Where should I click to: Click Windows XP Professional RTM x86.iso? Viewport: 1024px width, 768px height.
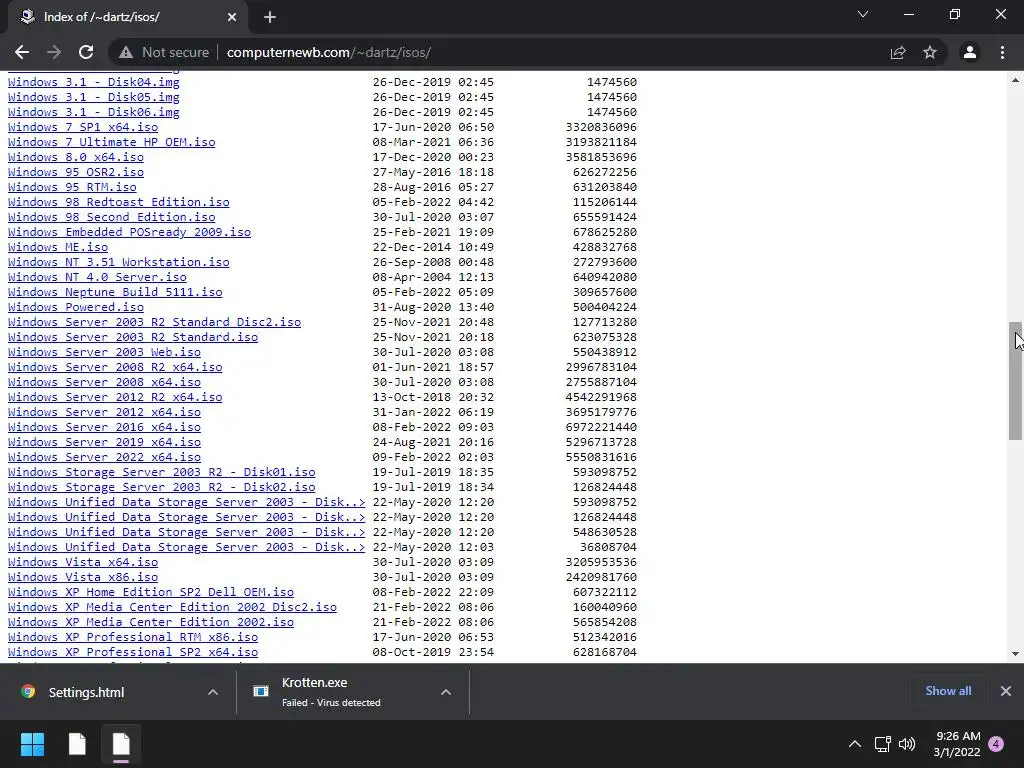(x=133, y=638)
